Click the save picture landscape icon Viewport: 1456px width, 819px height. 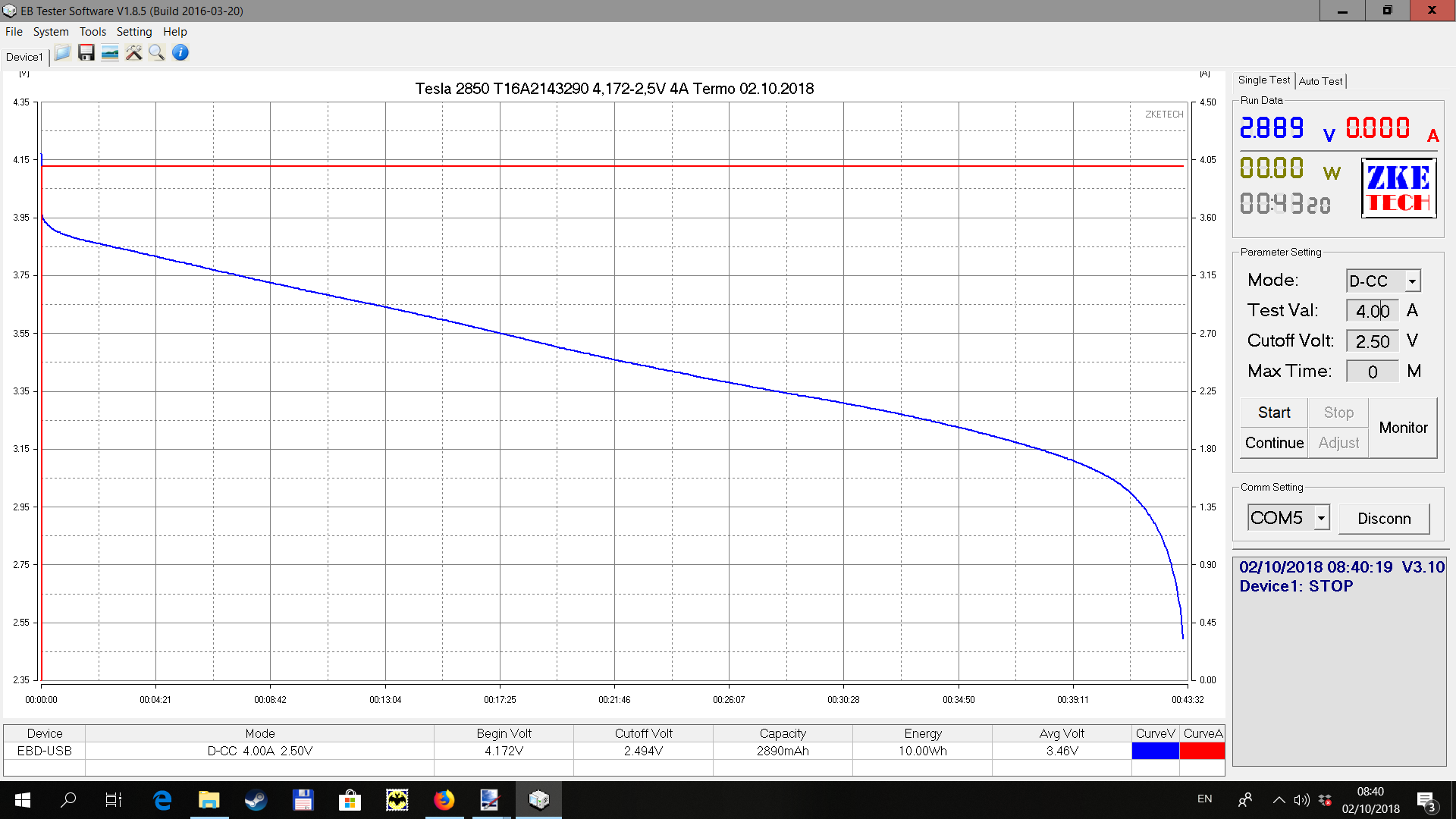(x=110, y=53)
